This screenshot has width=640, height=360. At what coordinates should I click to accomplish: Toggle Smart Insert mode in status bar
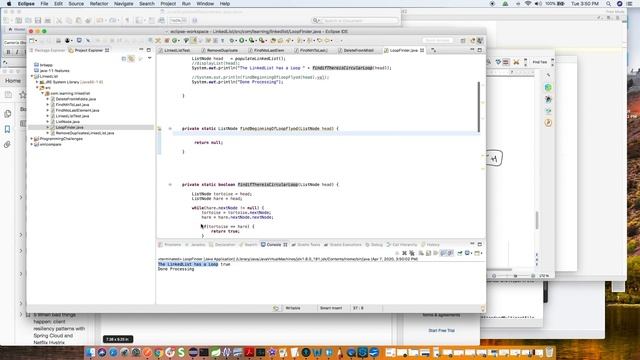click(331, 308)
